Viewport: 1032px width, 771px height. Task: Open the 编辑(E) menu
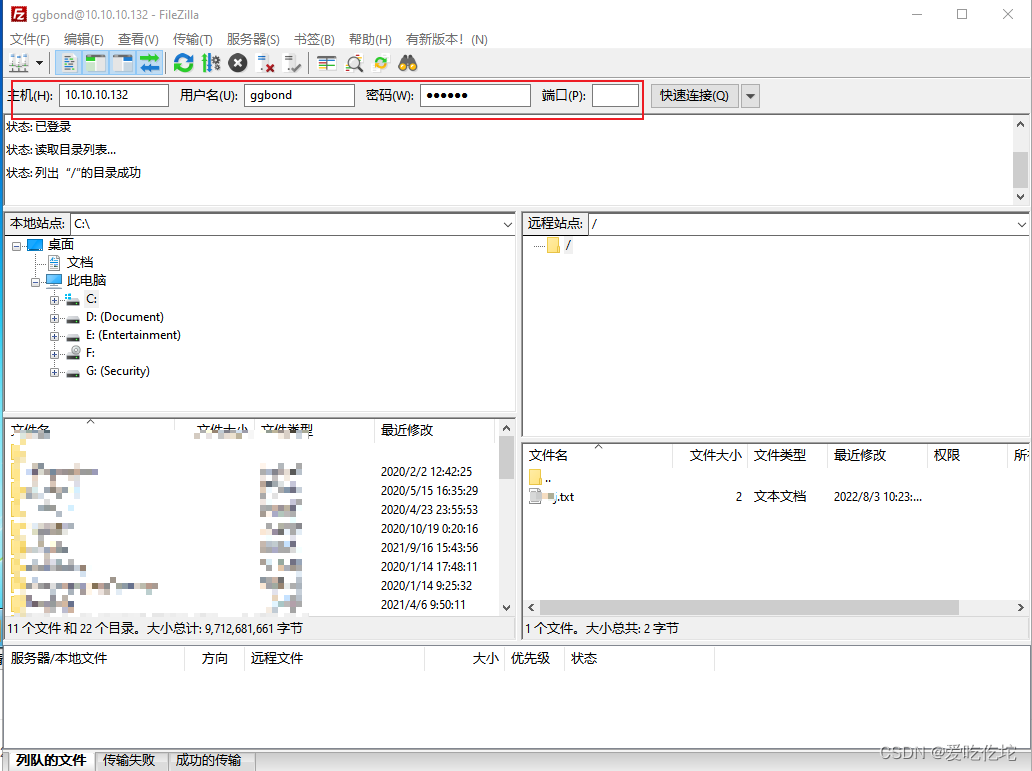tap(84, 40)
